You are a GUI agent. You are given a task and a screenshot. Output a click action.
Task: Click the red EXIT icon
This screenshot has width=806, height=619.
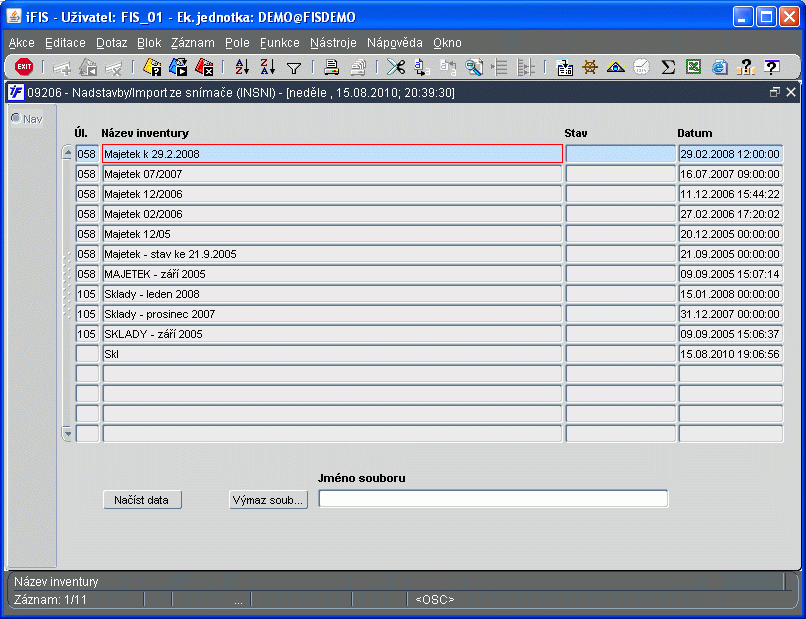[24, 67]
